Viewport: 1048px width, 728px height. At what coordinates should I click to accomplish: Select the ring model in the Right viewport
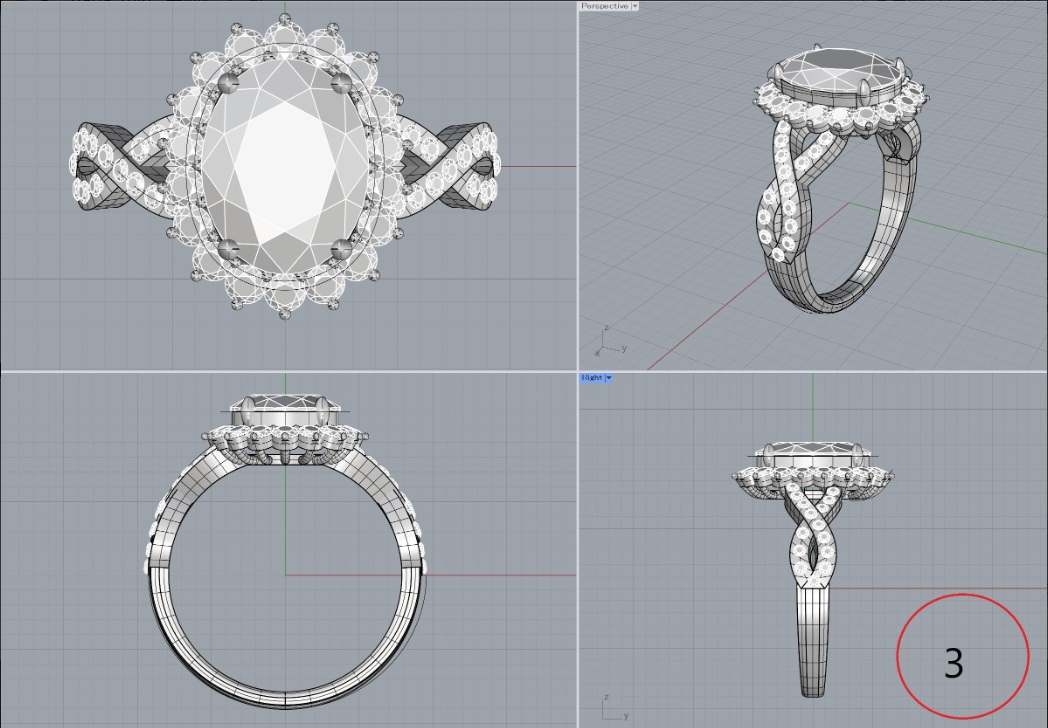click(x=813, y=568)
